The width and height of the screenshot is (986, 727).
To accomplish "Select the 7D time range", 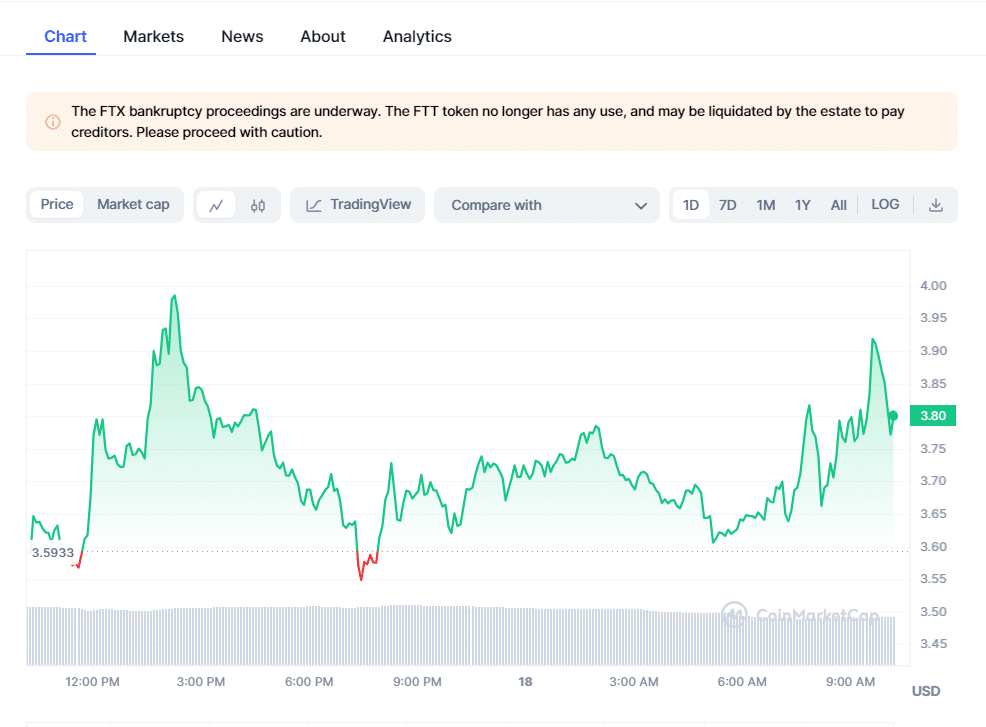I will click(x=728, y=205).
